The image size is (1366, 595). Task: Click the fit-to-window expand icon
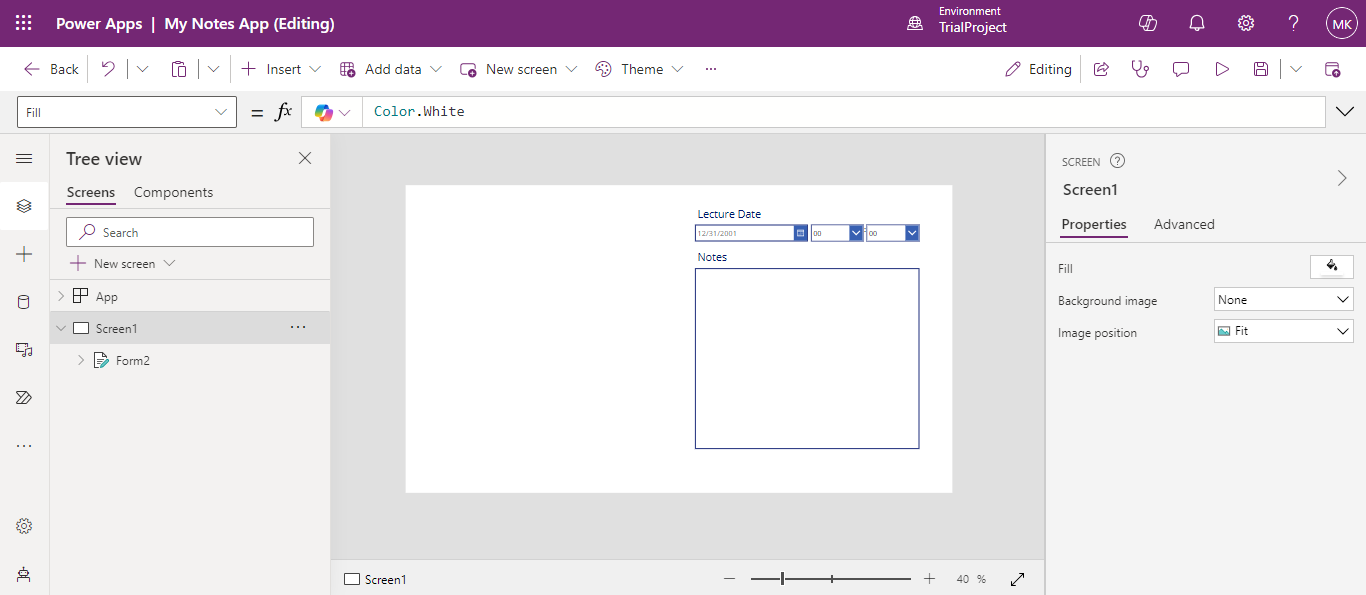point(1018,579)
